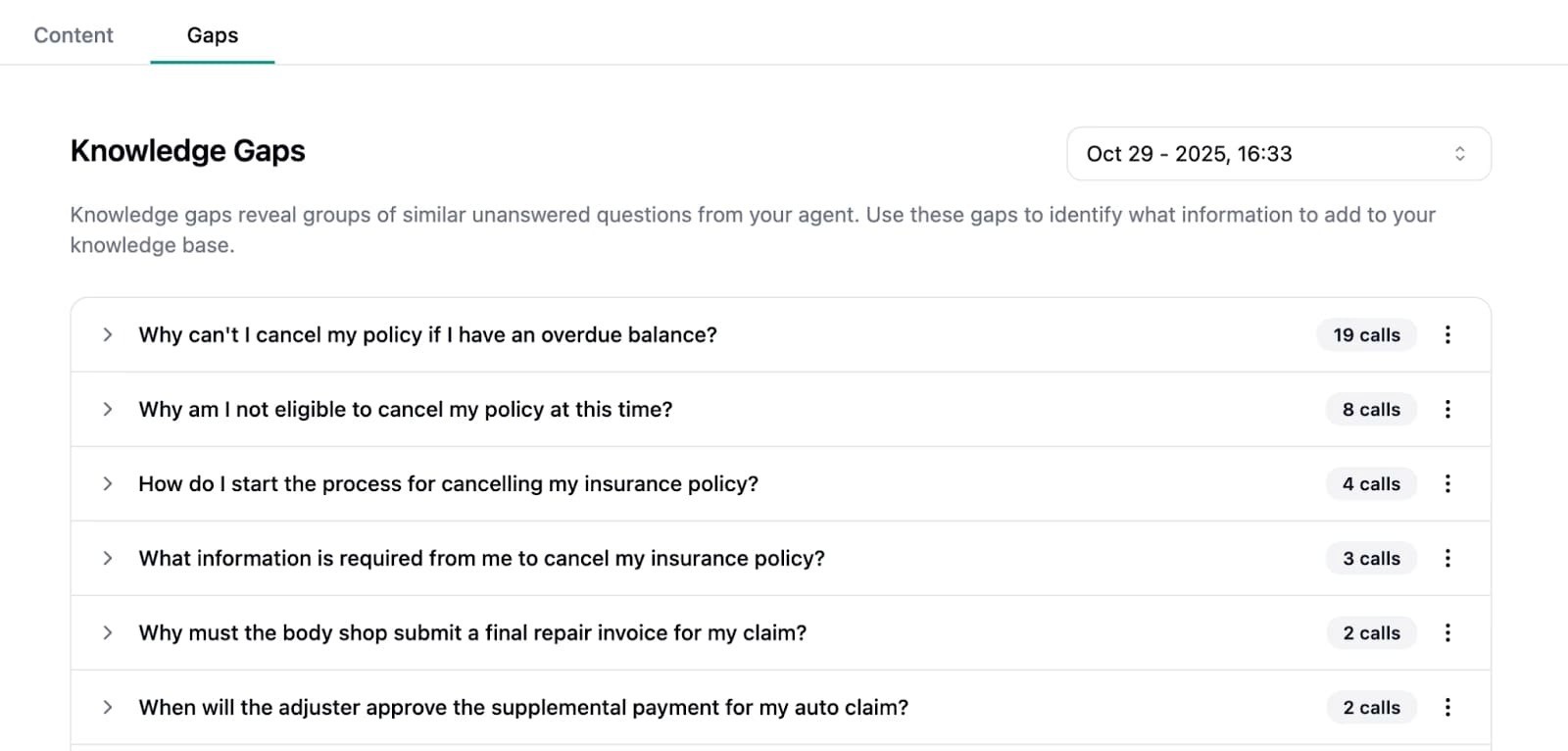Open options menu for overdue balance gap
Screen dimensions: 1568x751
[1447, 334]
